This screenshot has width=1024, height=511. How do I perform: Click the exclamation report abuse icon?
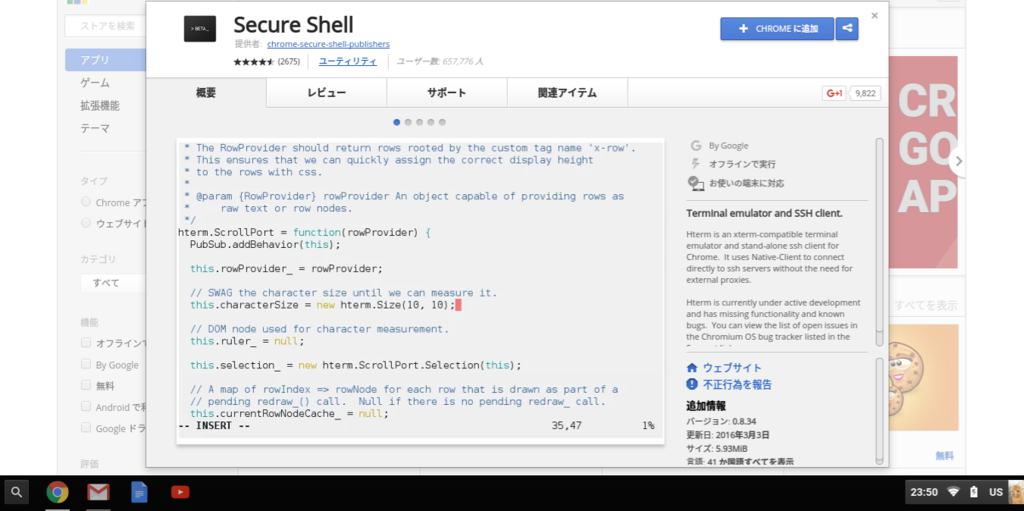pyautogui.click(x=692, y=384)
